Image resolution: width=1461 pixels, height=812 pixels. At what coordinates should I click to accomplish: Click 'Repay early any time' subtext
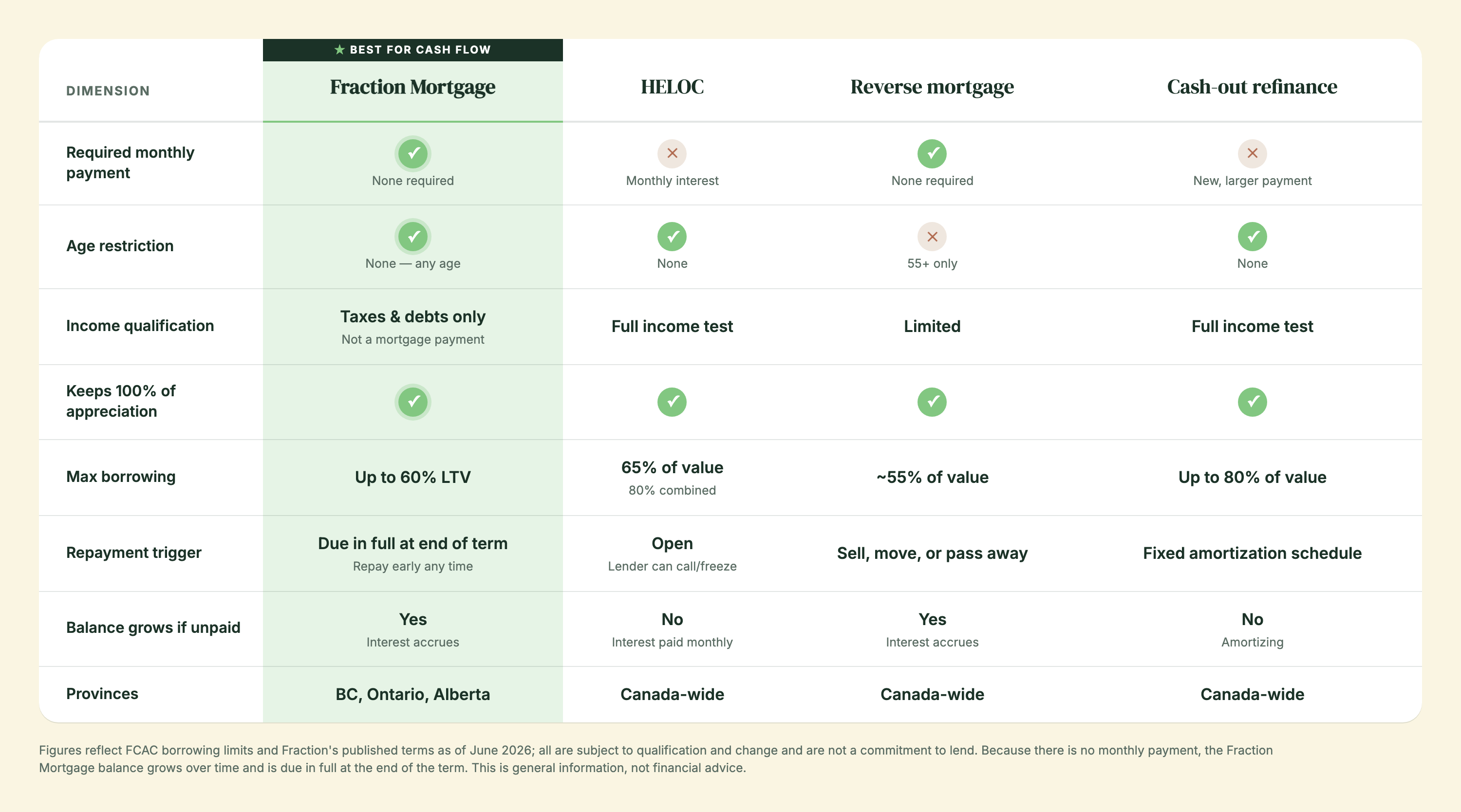click(413, 566)
